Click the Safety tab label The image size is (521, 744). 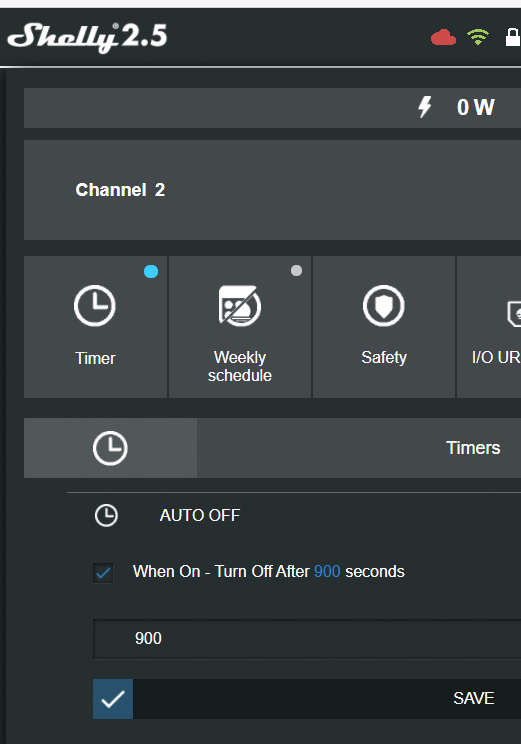(384, 357)
